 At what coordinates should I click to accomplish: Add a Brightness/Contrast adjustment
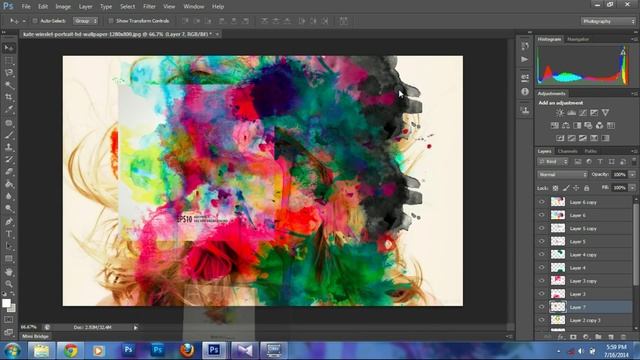tap(560, 113)
